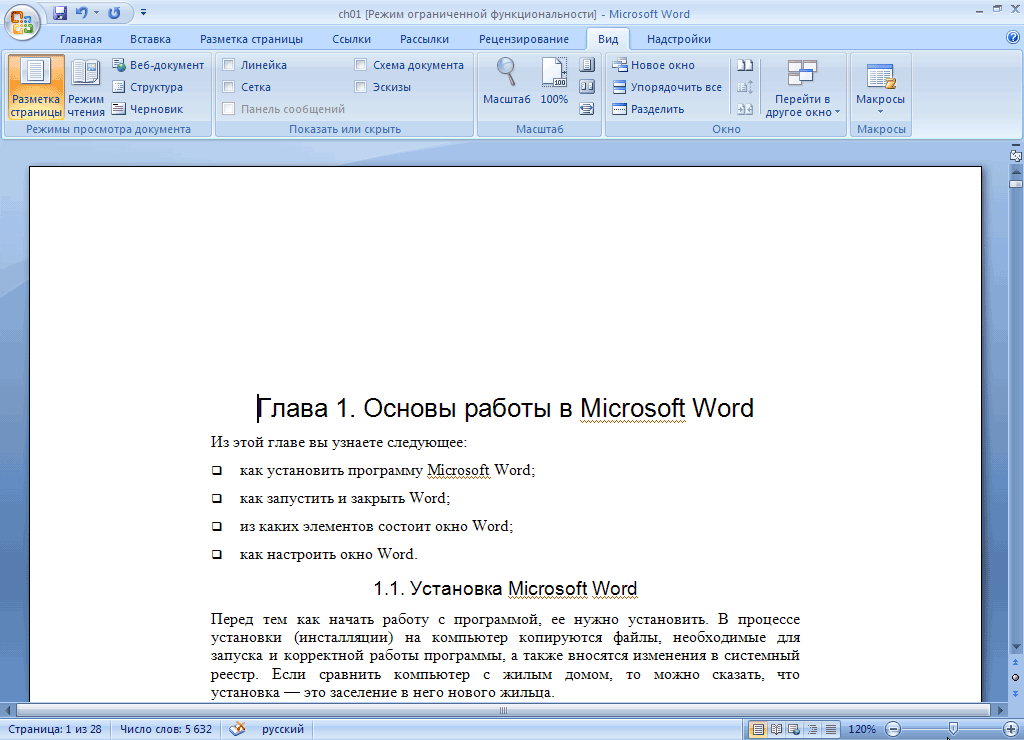The image size is (1024, 740).
Task: Open Новое окно
Action: [x=653, y=65]
